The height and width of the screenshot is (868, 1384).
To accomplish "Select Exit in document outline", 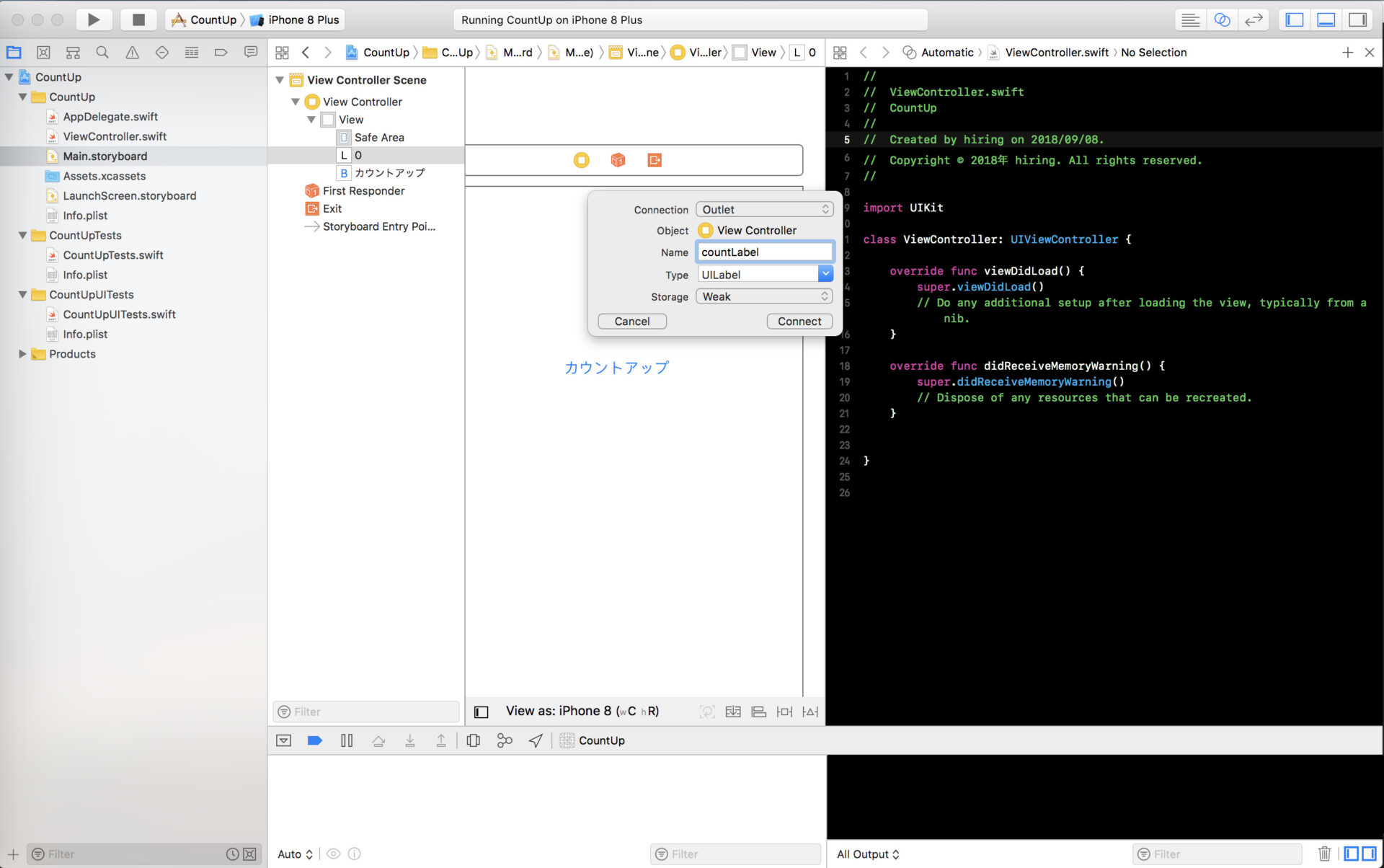I will point(332,208).
